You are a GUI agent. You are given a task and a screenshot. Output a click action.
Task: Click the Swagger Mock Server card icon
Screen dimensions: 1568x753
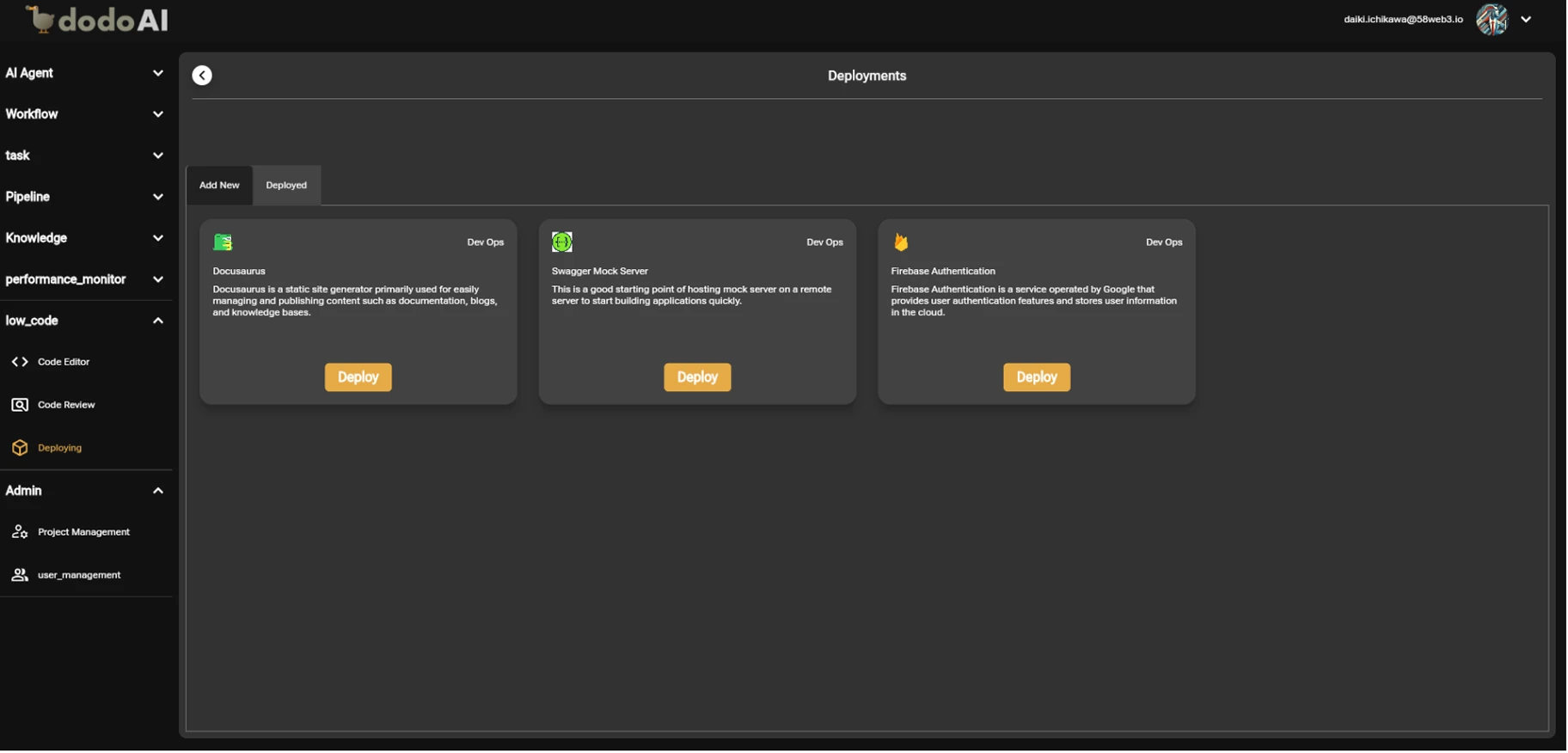click(x=562, y=242)
